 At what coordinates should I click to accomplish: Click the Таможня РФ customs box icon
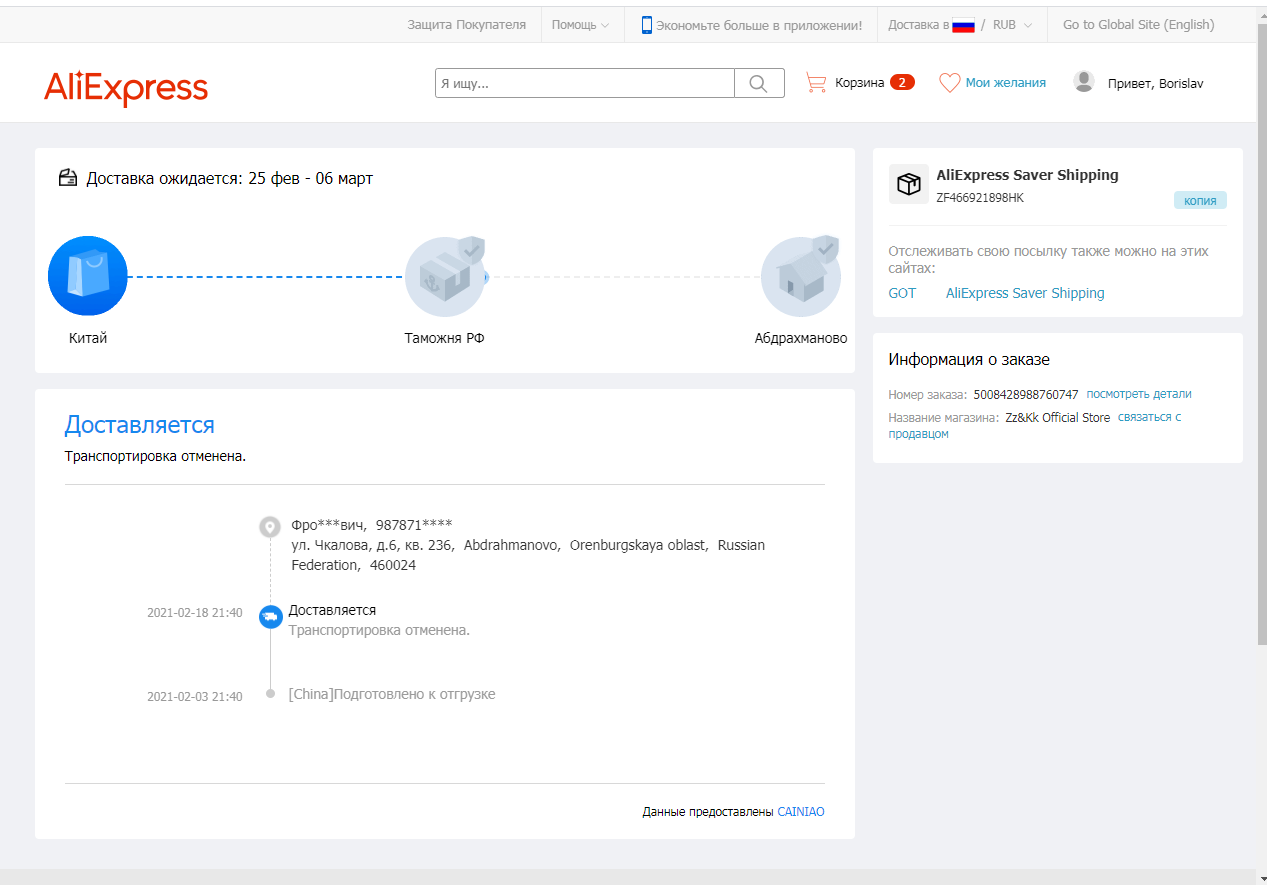click(445, 276)
